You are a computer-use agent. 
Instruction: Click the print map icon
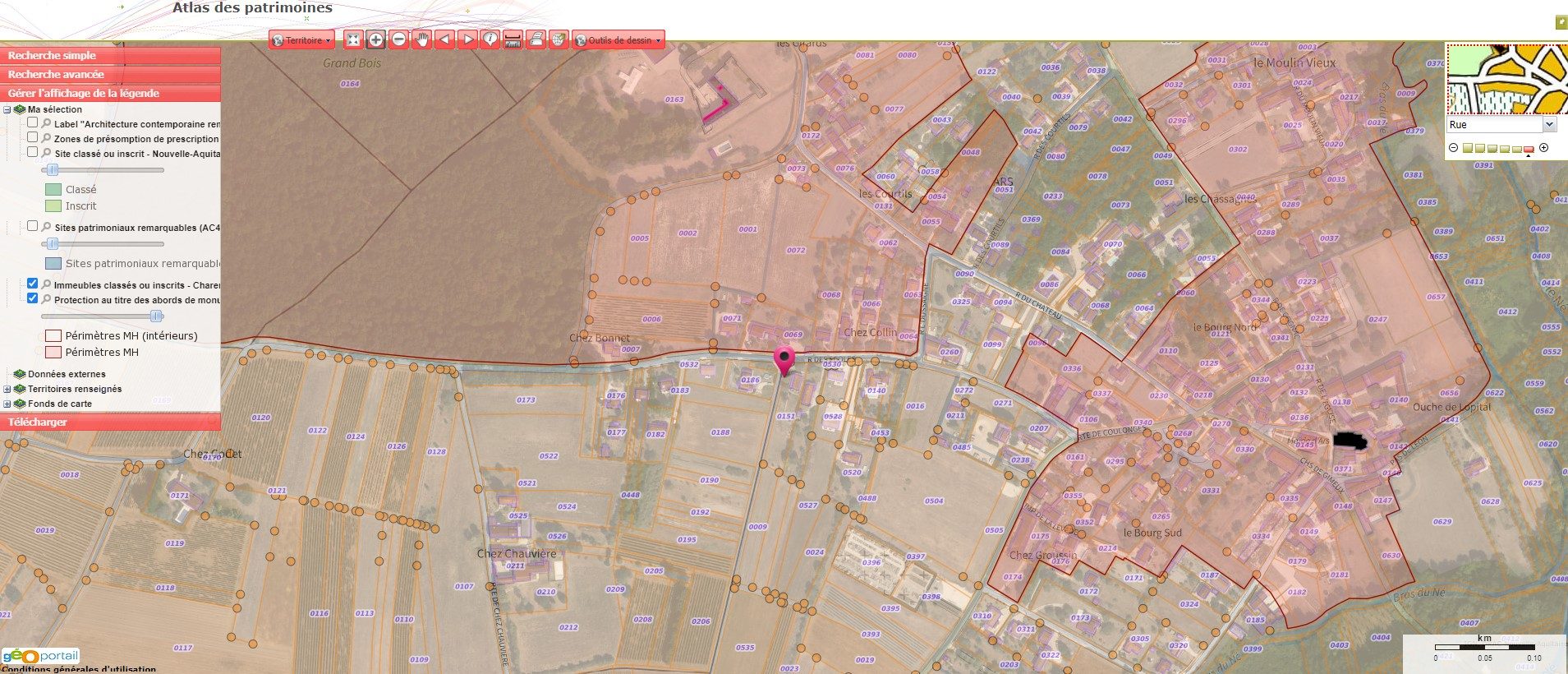[536, 39]
